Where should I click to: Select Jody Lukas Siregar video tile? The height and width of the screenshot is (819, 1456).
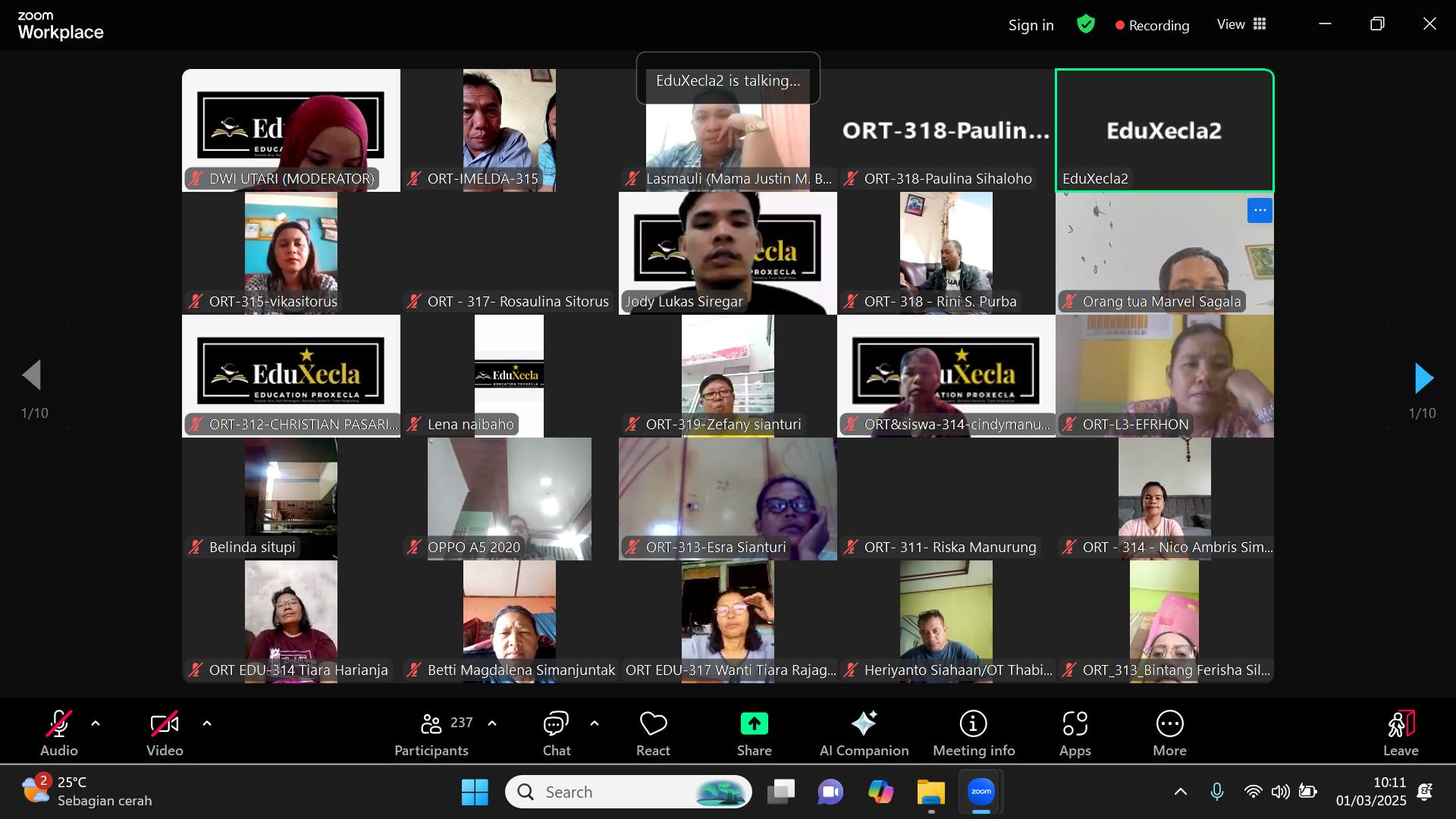point(728,253)
